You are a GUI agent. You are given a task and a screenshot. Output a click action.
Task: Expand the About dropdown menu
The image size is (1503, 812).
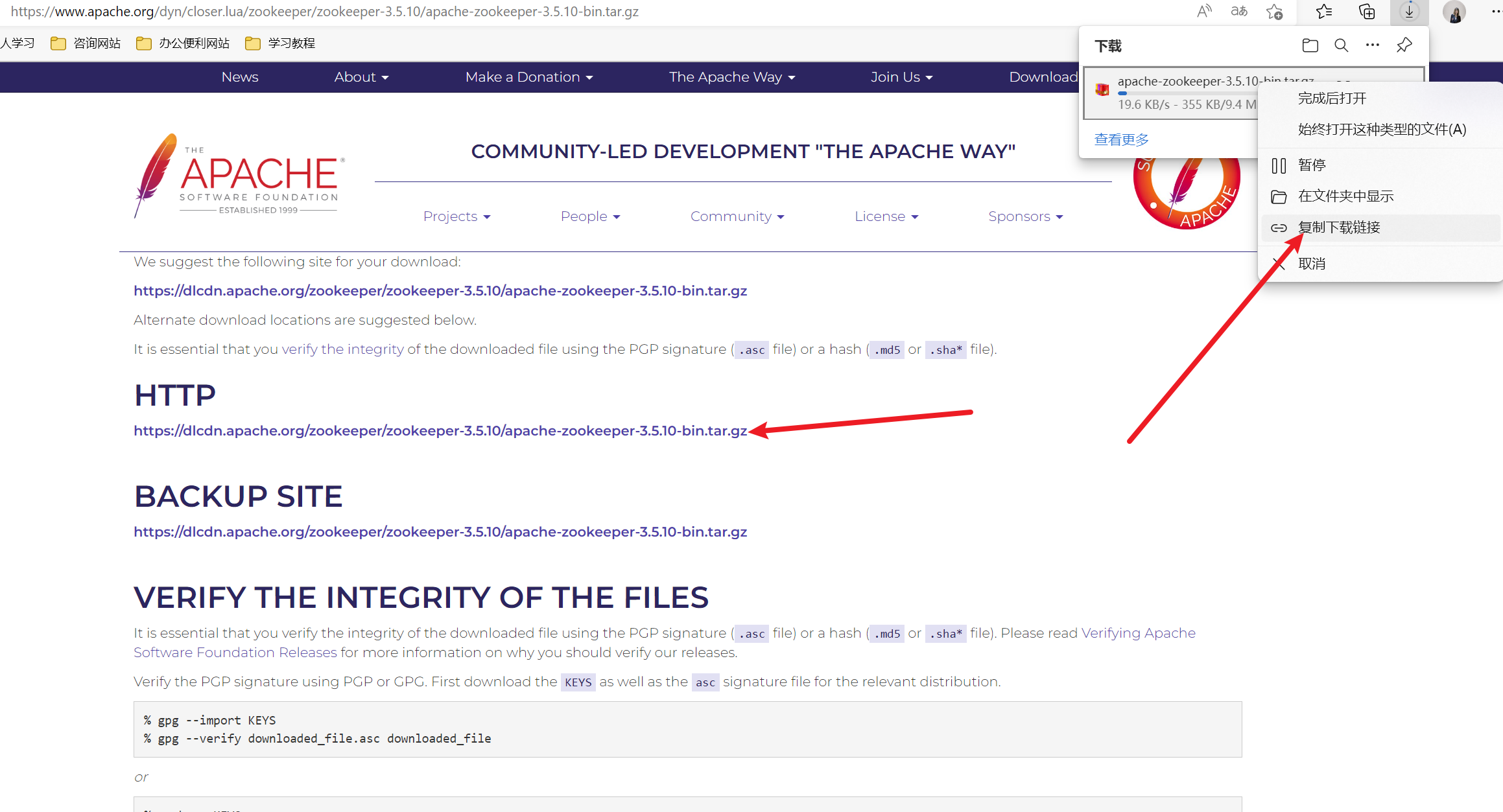(361, 77)
